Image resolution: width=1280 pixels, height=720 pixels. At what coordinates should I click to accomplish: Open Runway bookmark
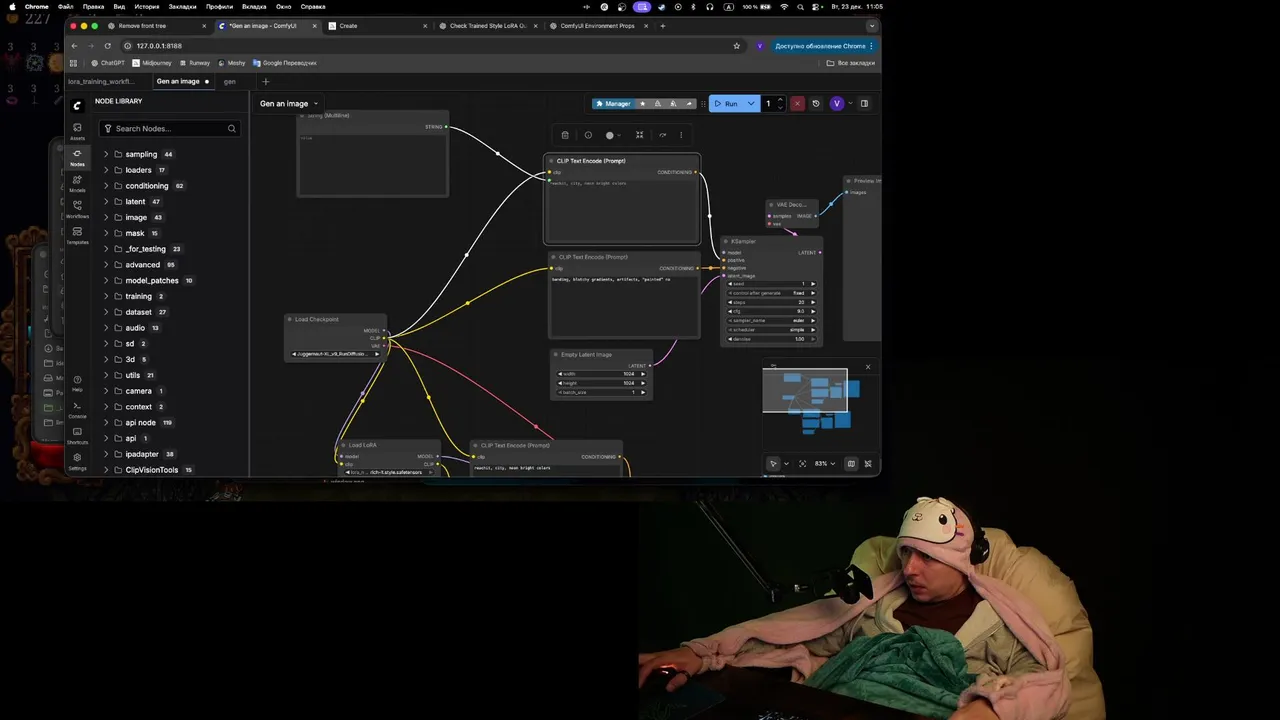coord(194,63)
